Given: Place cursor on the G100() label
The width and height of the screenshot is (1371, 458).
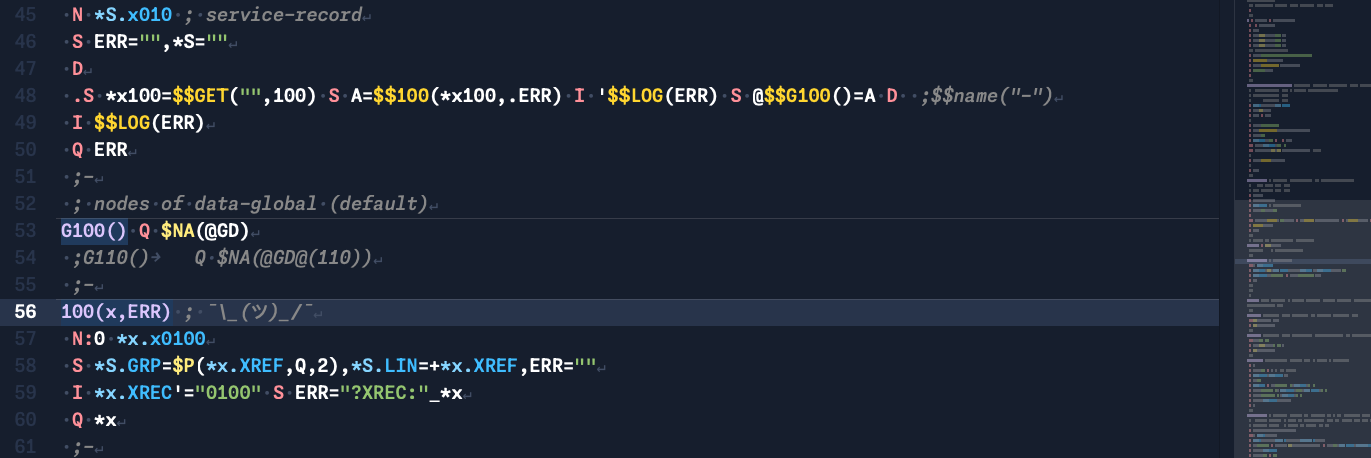Looking at the screenshot, I should click(x=93, y=231).
